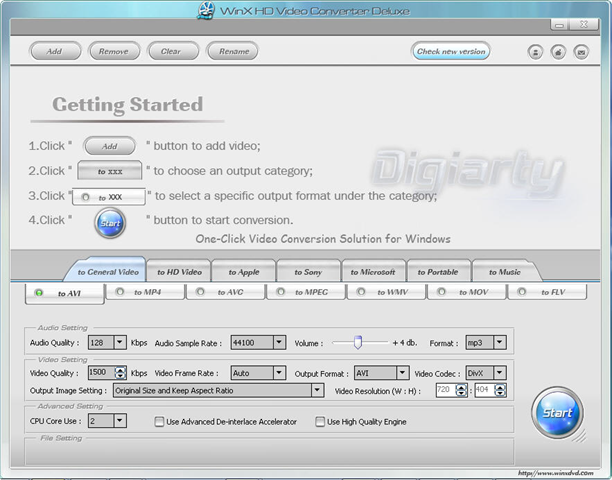The width and height of the screenshot is (612, 480).
Task: Click the Volume slider handle
Action: 358,342
